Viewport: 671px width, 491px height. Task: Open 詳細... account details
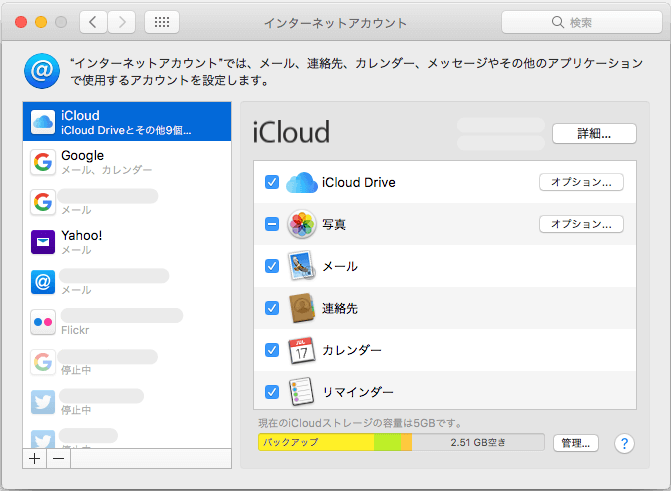(594, 134)
